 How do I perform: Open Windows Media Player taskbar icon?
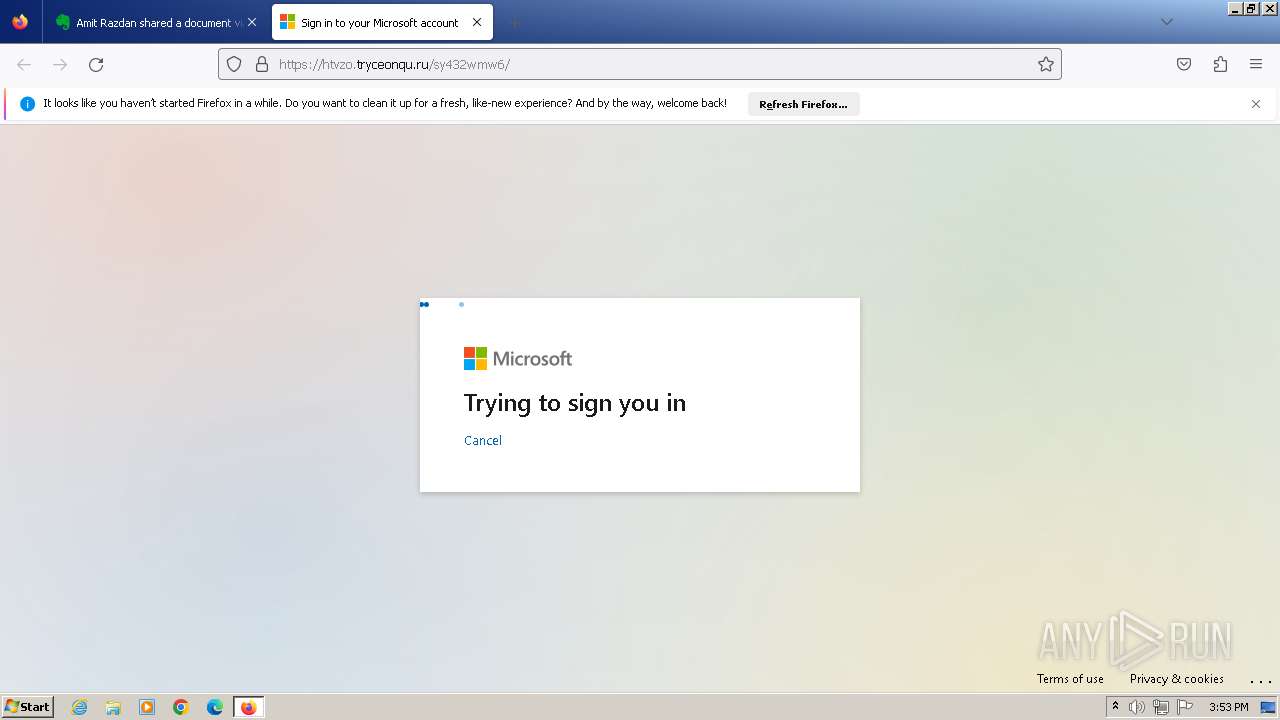pos(147,707)
